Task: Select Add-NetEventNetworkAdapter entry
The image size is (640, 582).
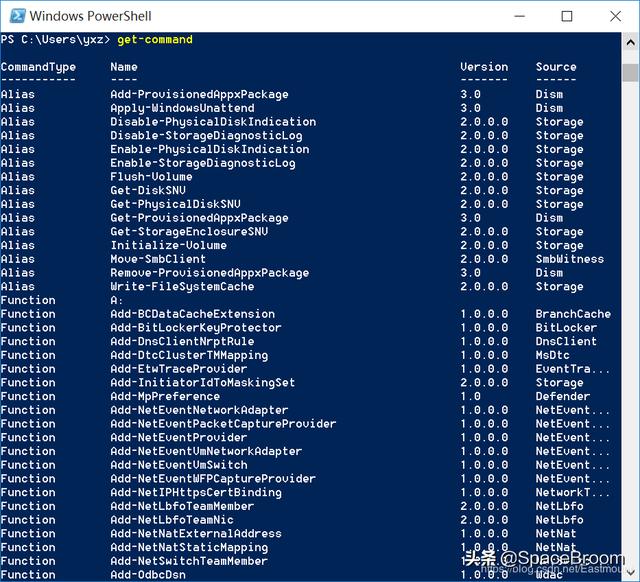Action: [x=199, y=410]
